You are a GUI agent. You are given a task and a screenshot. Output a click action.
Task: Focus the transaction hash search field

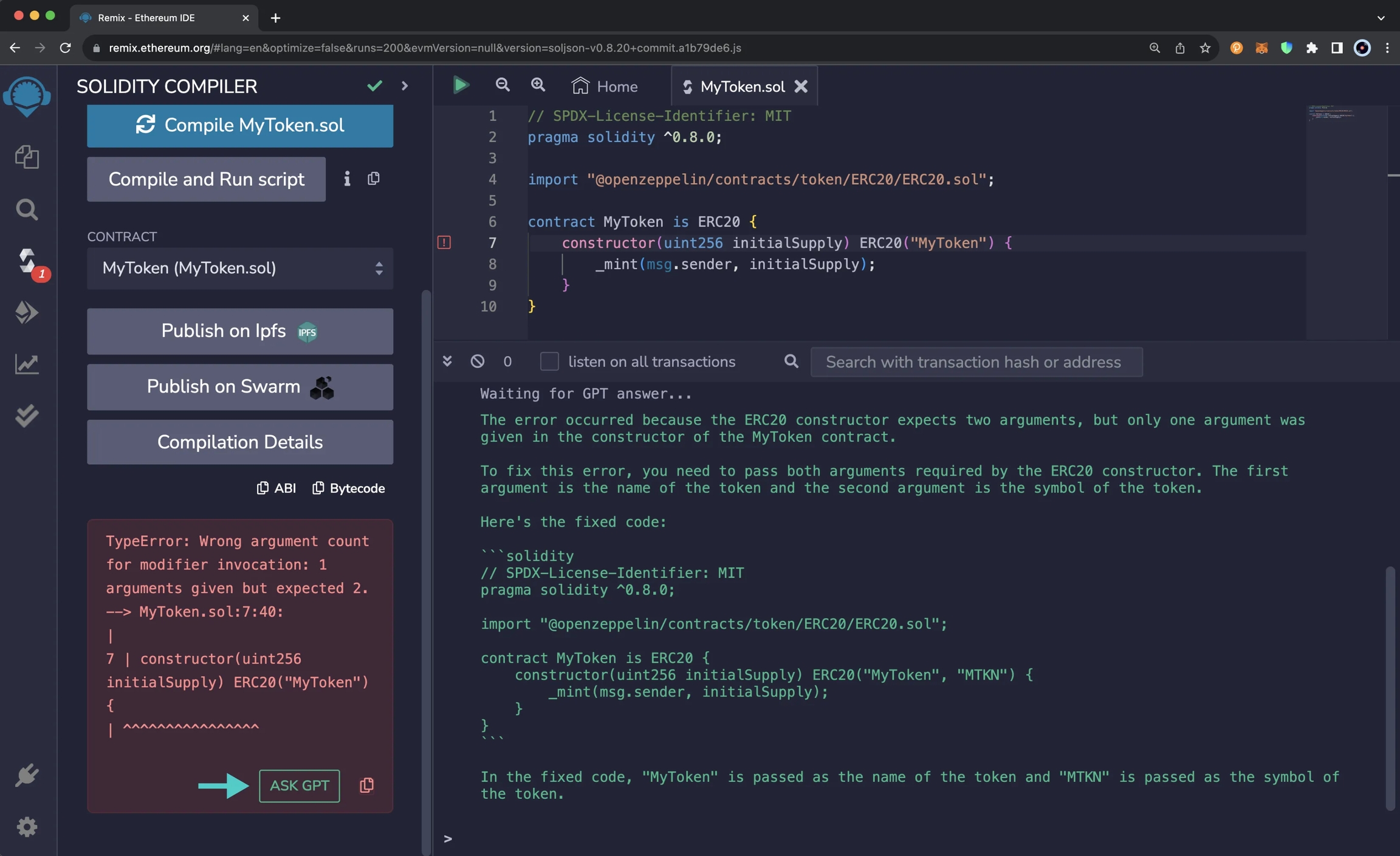(x=976, y=362)
